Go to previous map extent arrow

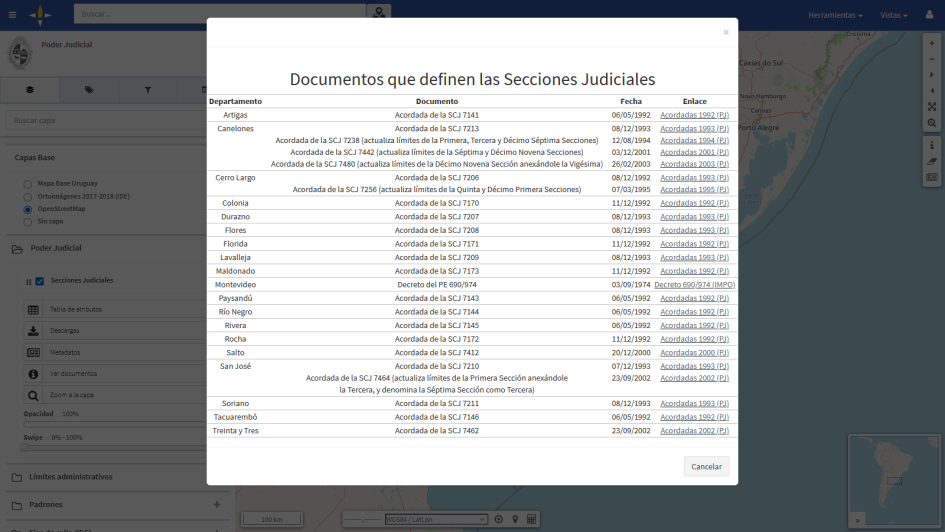(932, 90)
